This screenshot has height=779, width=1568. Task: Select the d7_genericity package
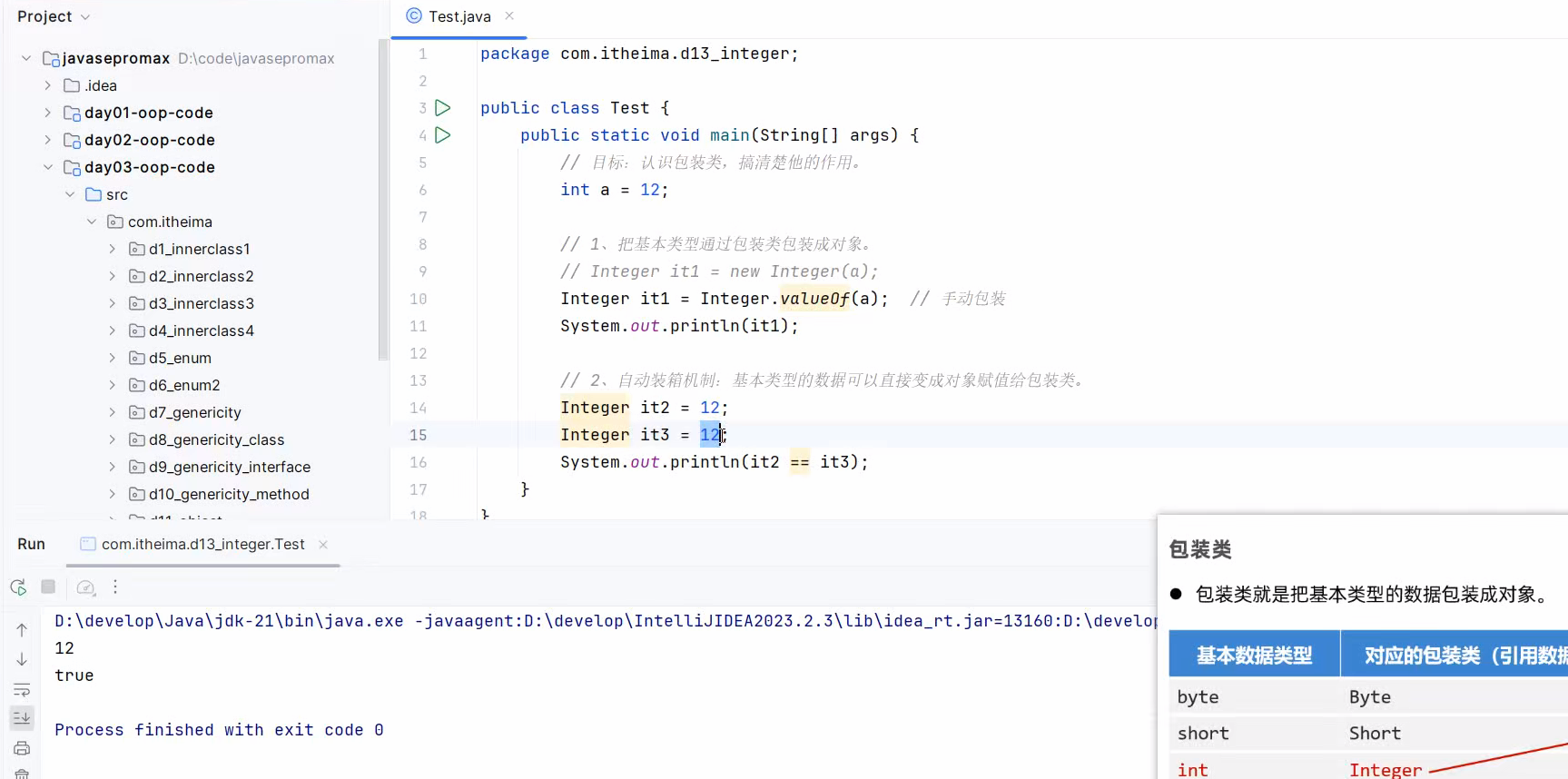[x=195, y=412]
